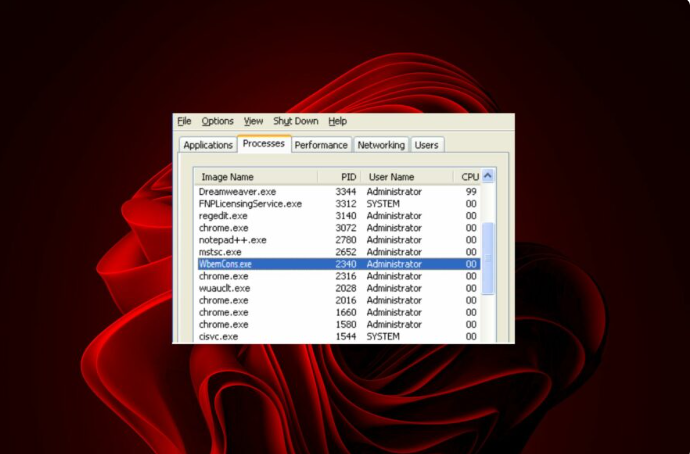Click CPU value 00 in regedit.exe row
Viewport: 690px width, 454px height.
click(x=471, y=216)
